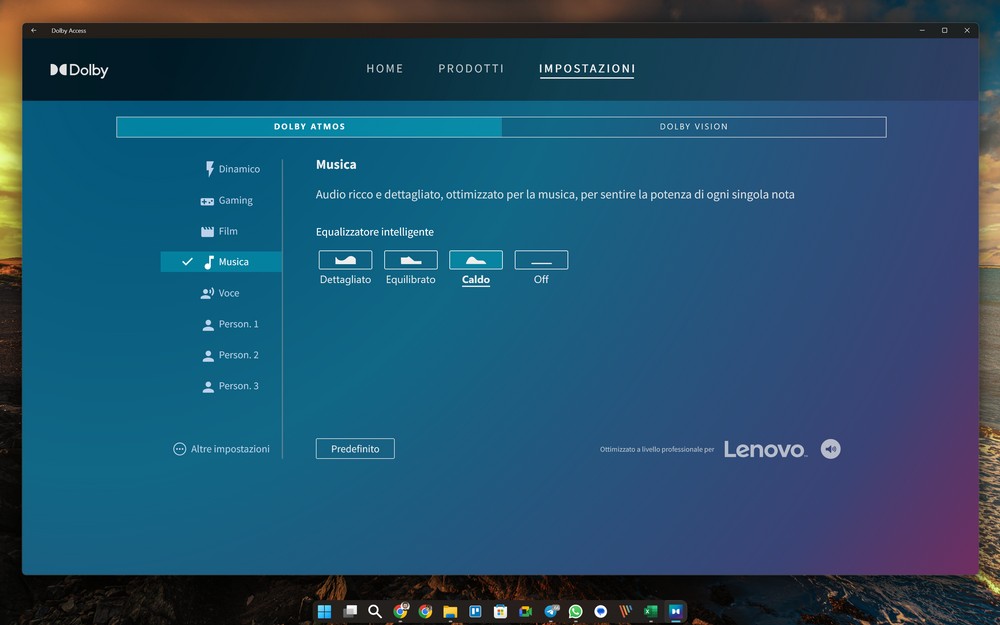1000x625 pixels.
Task: Click the Predefinito reset button
Action: coord(355,449)
